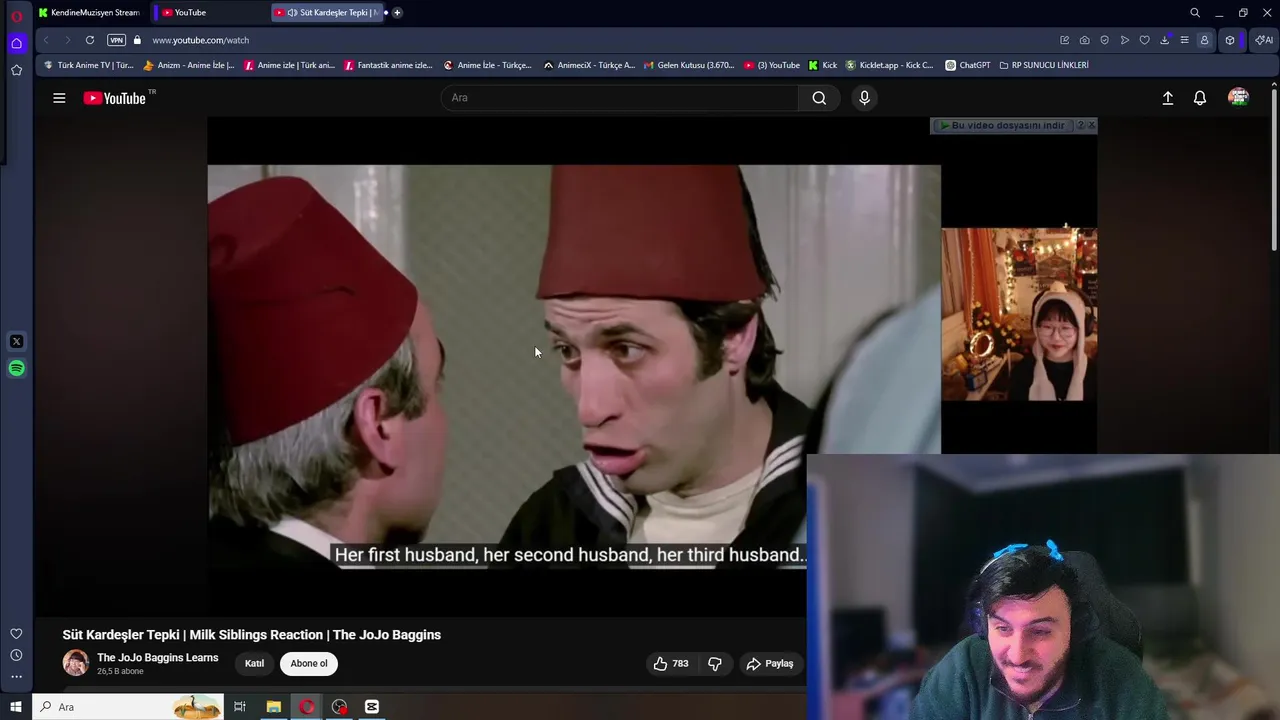Go forward in Opera browser history
1280x720 pixels.
coord(67,40)
